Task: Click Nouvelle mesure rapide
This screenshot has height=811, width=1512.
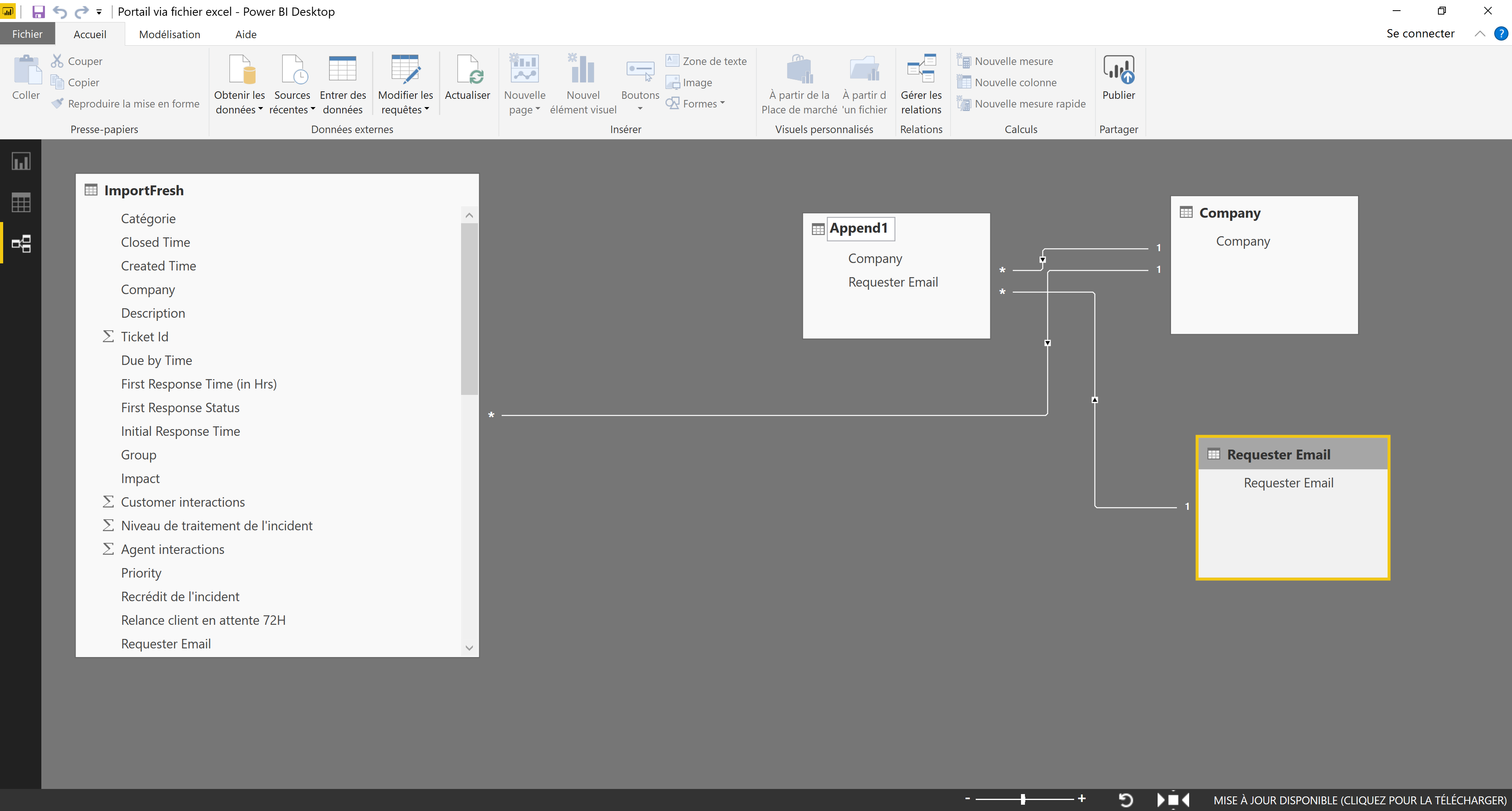Action: point(1021,104)
